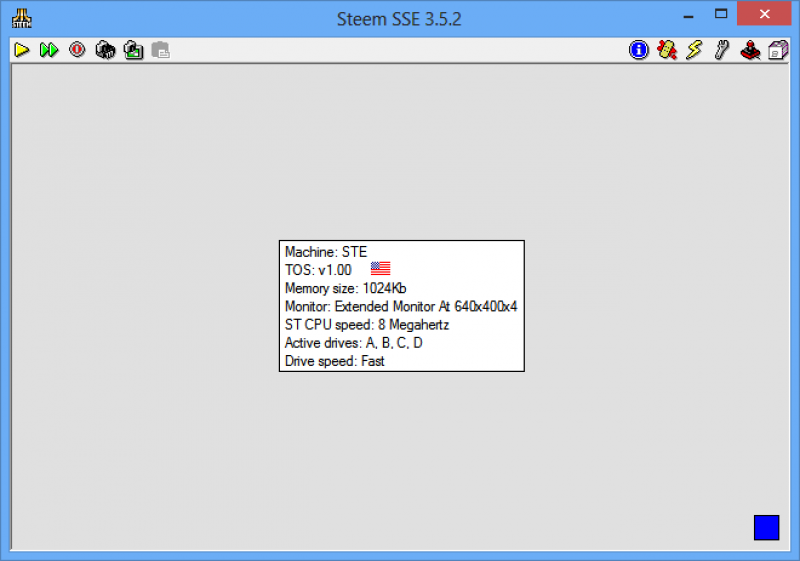The width and height of the screenshot is (800, 561).
Task: Click the US flag beside TOS version
Action: click(x=380, y=268)
